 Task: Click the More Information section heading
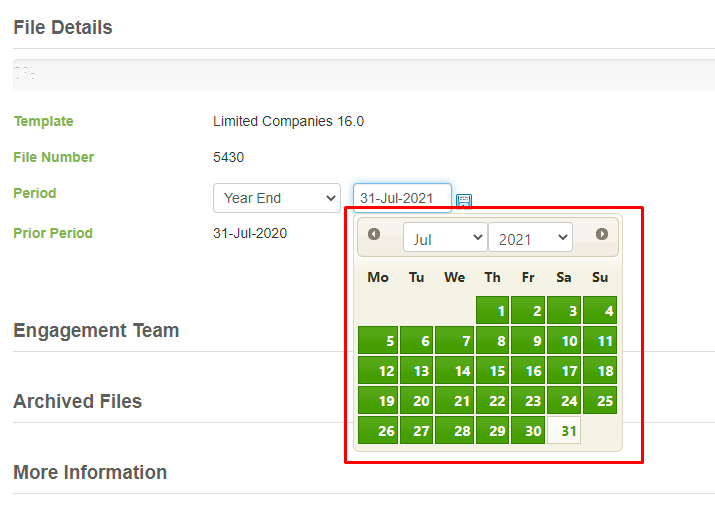[x=90, y=472]
